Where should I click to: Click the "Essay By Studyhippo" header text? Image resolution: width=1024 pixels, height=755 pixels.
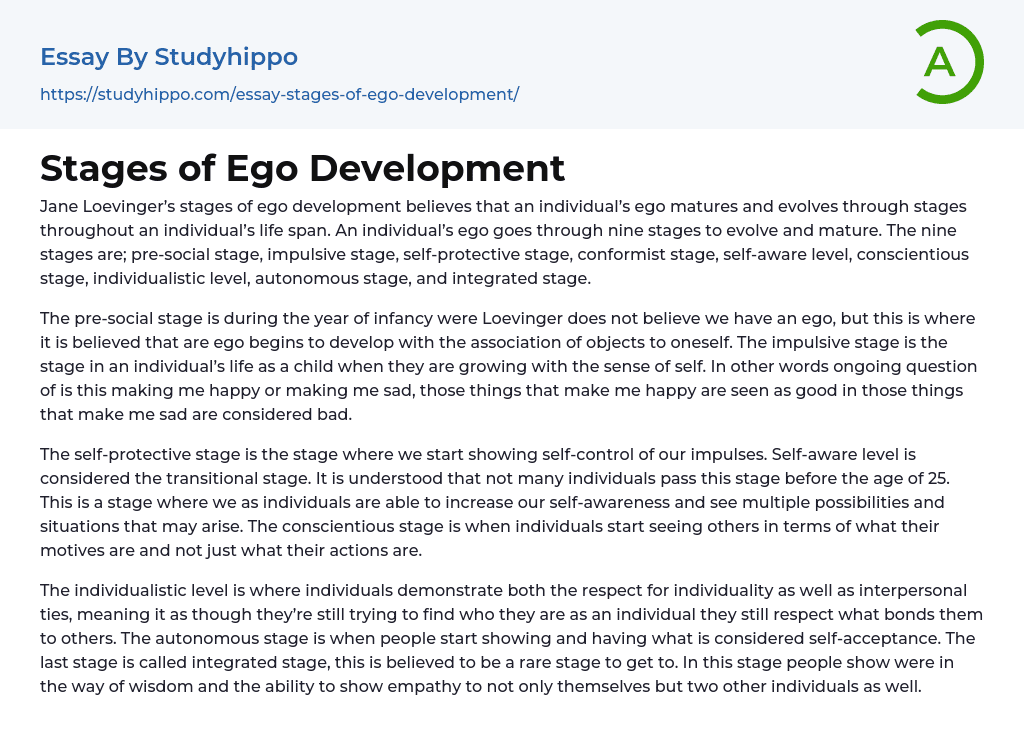click(x=169, y=57)
